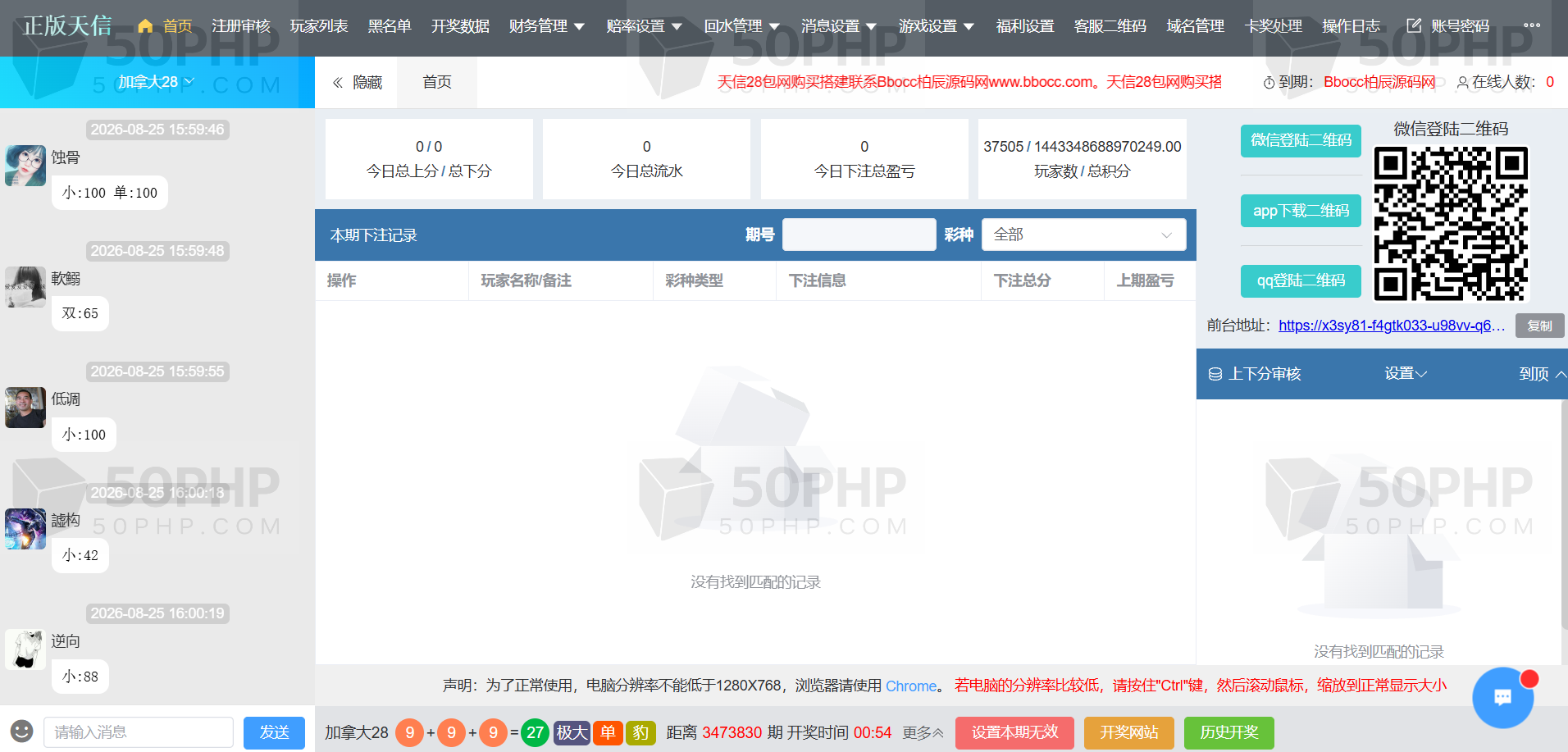Screen dimensions: 1568x752
Task: Open the blue chat support bubble
Action: click(x=1502, y=697)
